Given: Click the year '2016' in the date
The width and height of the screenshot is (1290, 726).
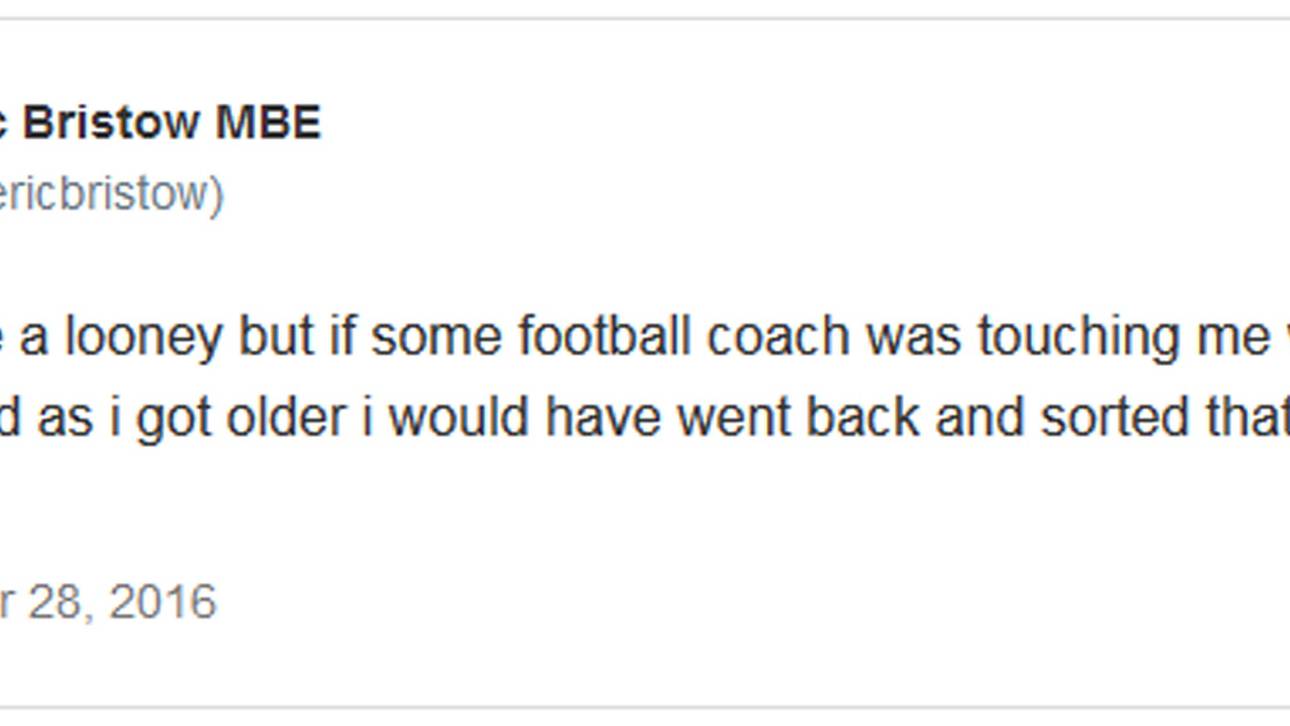Looking at the screenshot, I should 162,602.
